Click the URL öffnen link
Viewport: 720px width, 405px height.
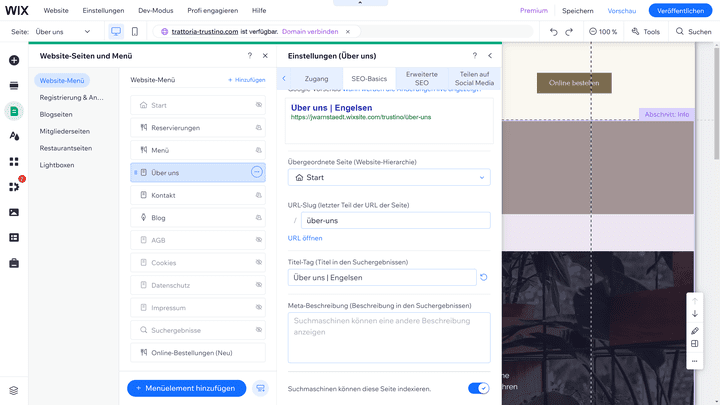coord(305,238)
